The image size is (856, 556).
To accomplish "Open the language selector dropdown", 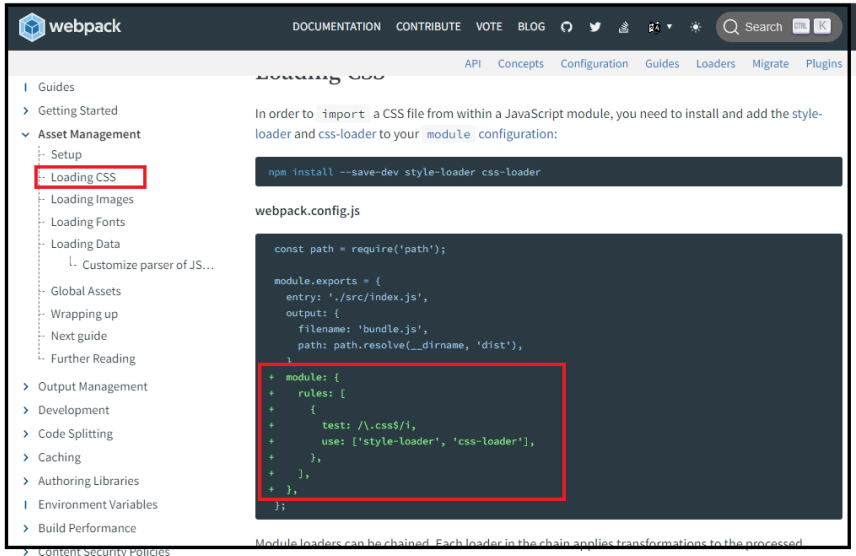I will [x=659, y=27].
